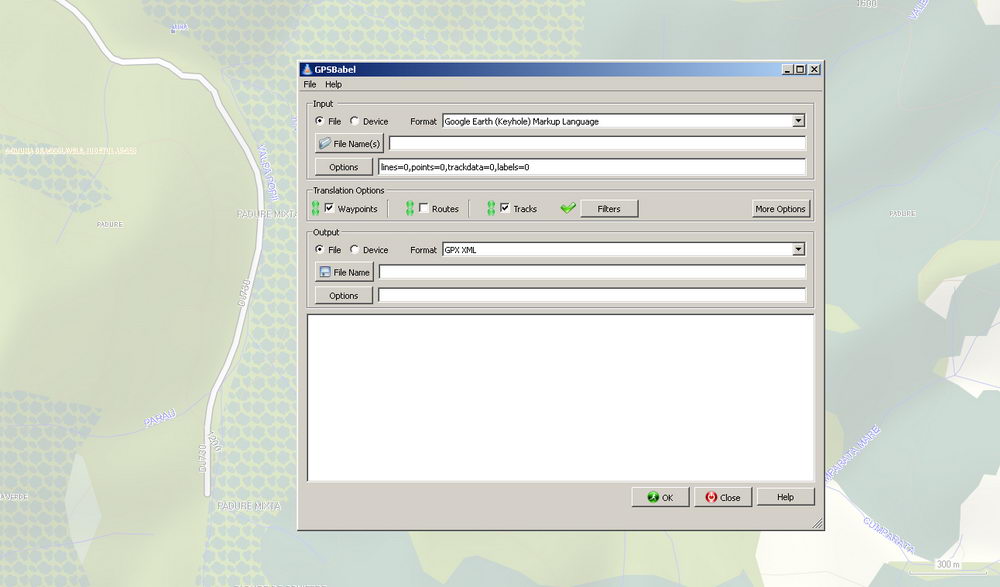Click the window resize grip corner
Screen dimensions: 1000x587
(x=817, y=523)
